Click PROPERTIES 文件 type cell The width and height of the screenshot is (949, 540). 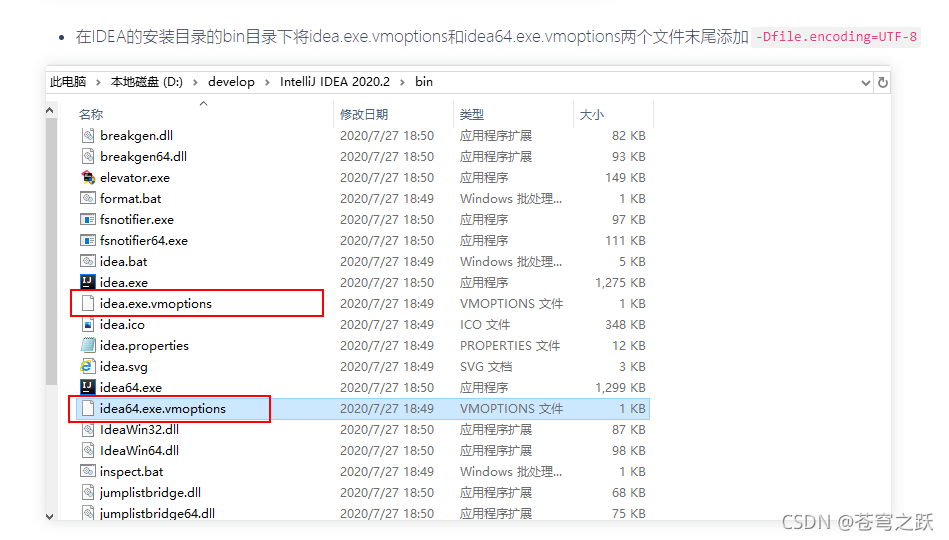pyautogui.click(x=510, y=346)
